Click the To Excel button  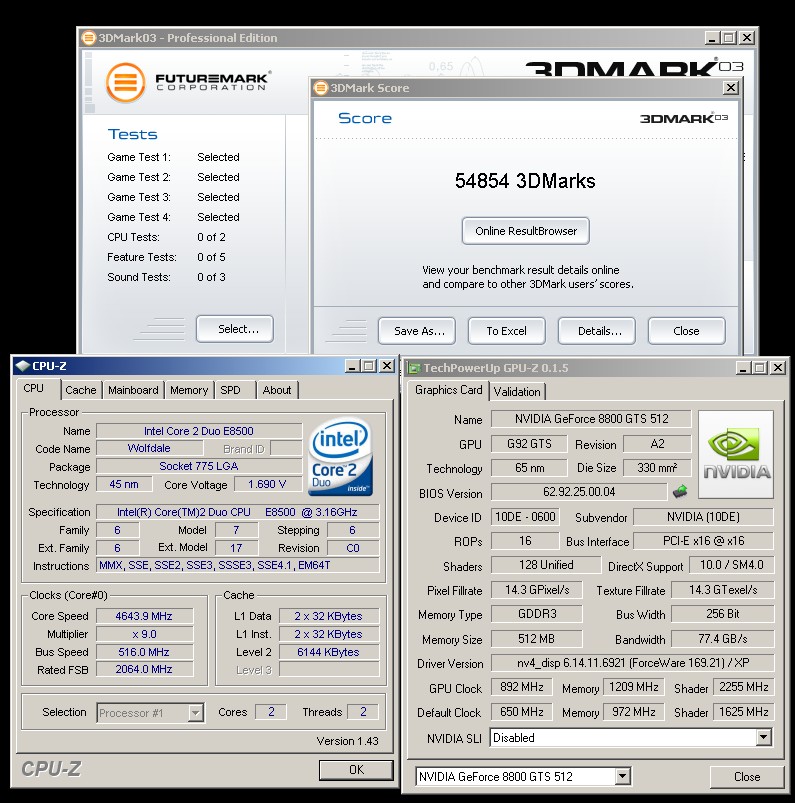click(x=507, y=331)
